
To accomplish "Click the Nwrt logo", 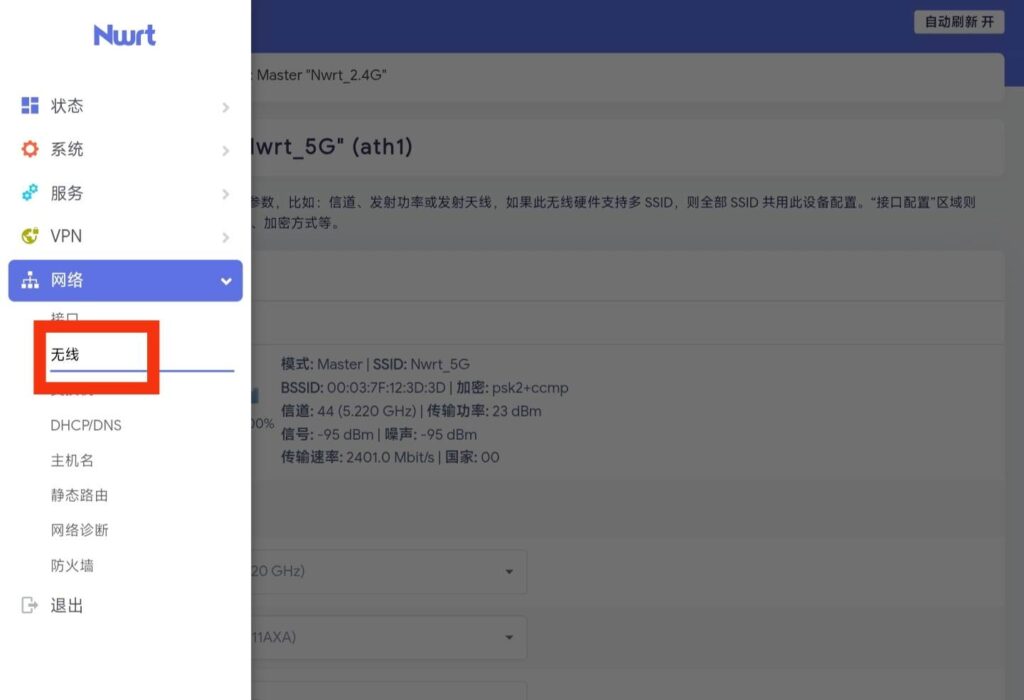I will pos(125,36).
